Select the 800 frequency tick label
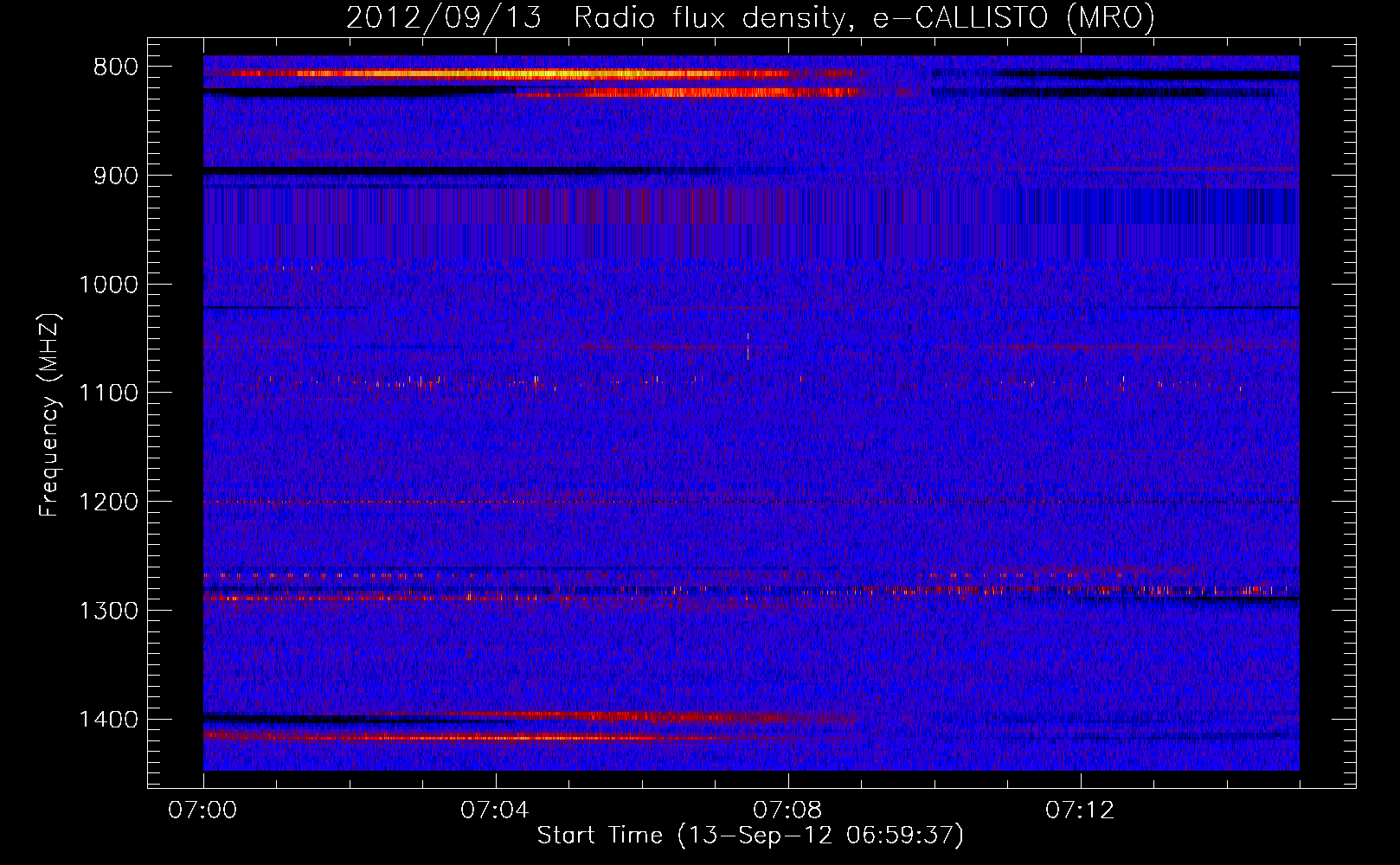 click(115, 67)
